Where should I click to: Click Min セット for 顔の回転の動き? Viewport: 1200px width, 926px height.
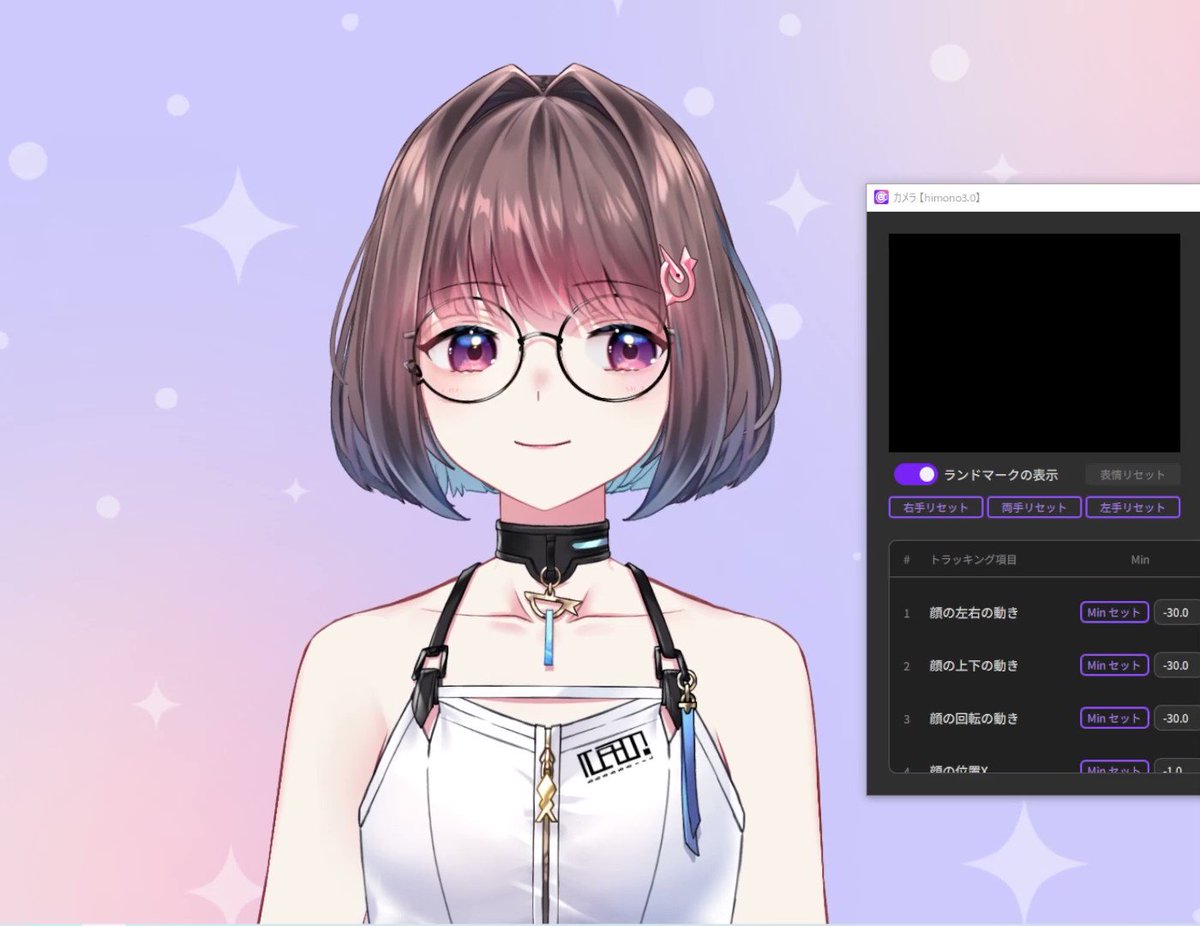click(x=1114, y=718)
